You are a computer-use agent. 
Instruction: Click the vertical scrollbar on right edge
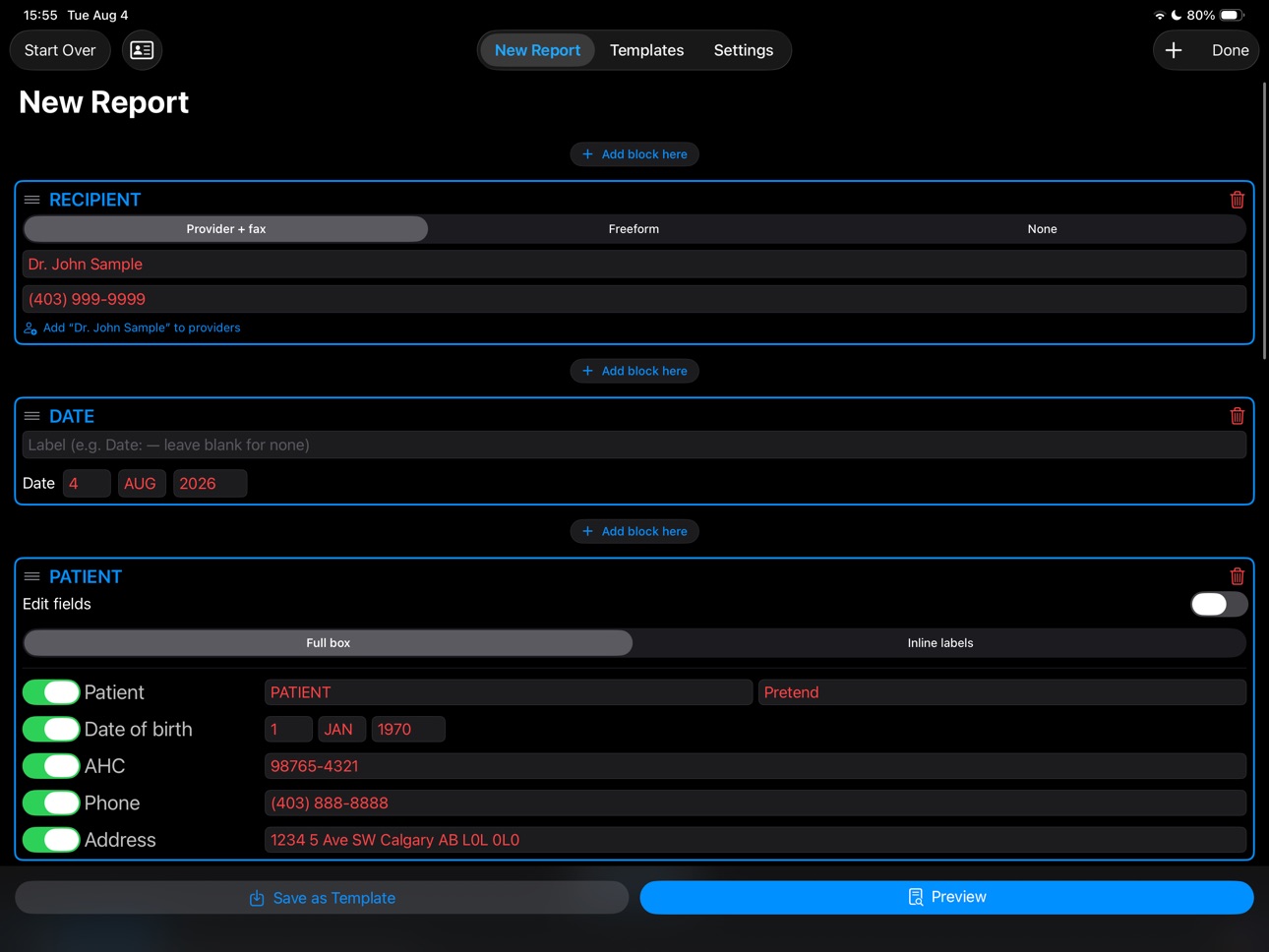(1264, 221)
